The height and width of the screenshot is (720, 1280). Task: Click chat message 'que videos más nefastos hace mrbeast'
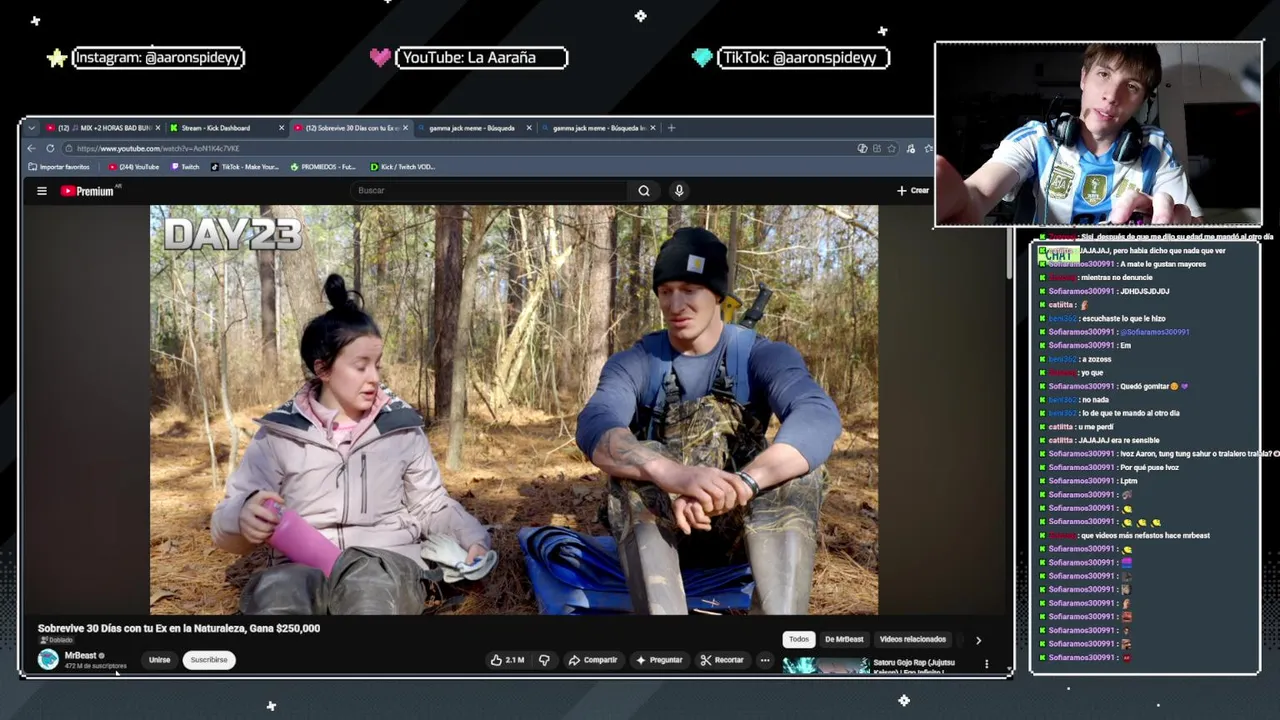coord(1145,535)
